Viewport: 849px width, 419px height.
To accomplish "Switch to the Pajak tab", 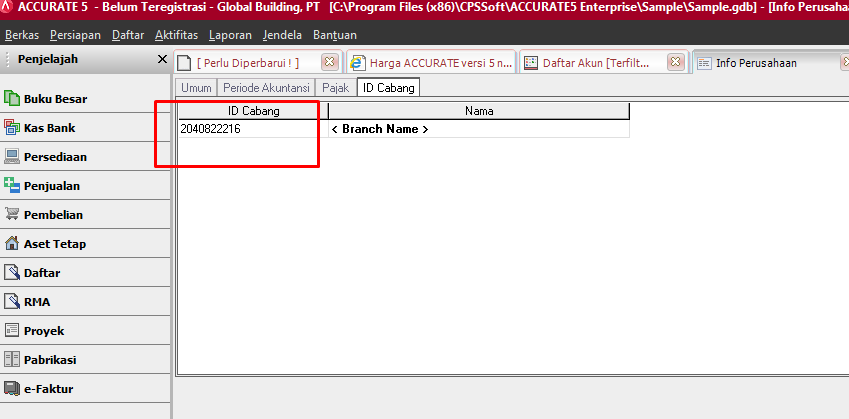I will [336, 88].
